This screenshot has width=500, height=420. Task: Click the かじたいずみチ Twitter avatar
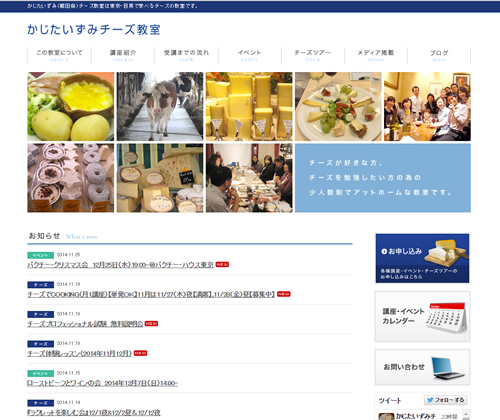coord(386,416)
